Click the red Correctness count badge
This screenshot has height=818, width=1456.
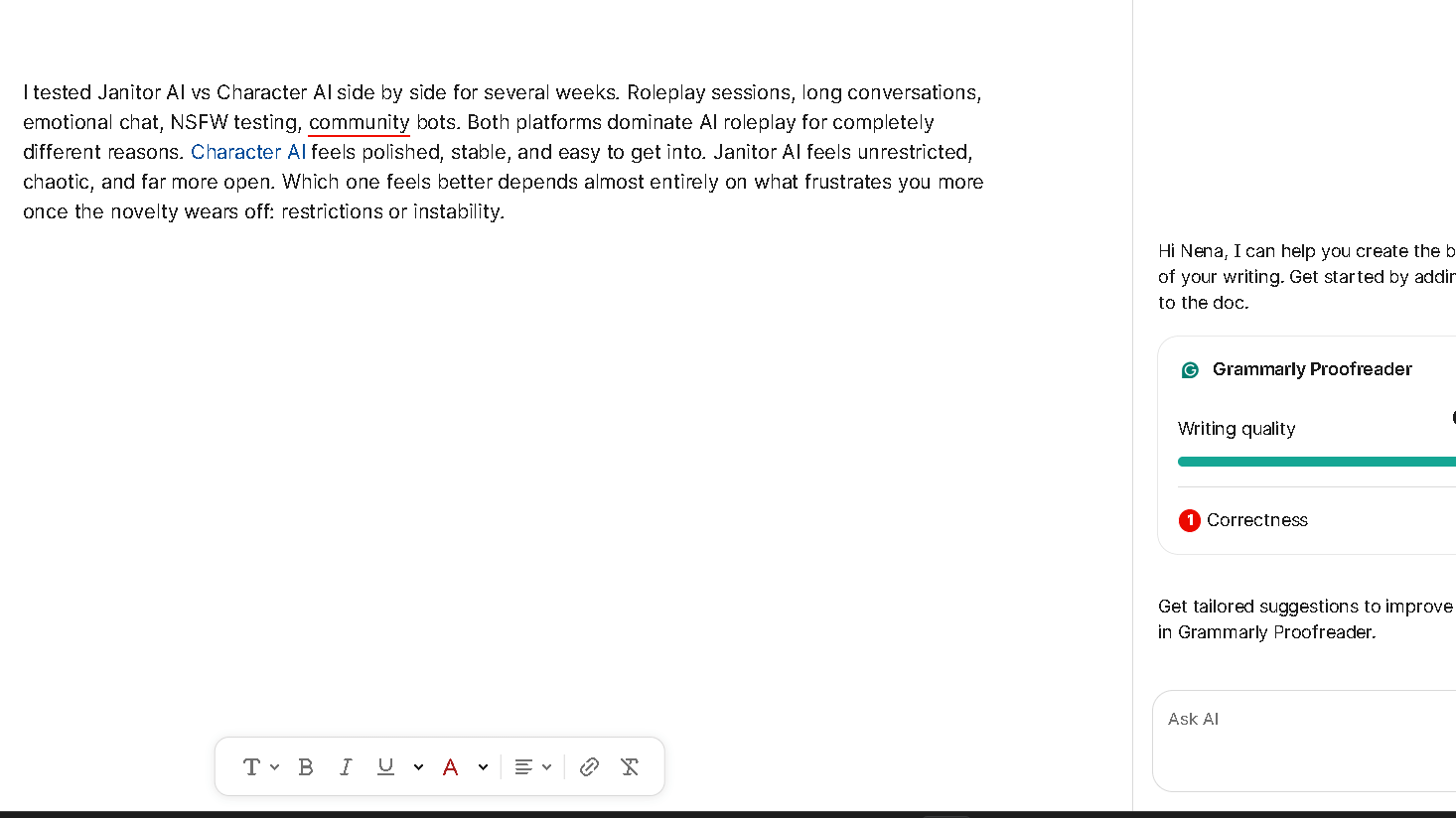tap(1190, 520)
